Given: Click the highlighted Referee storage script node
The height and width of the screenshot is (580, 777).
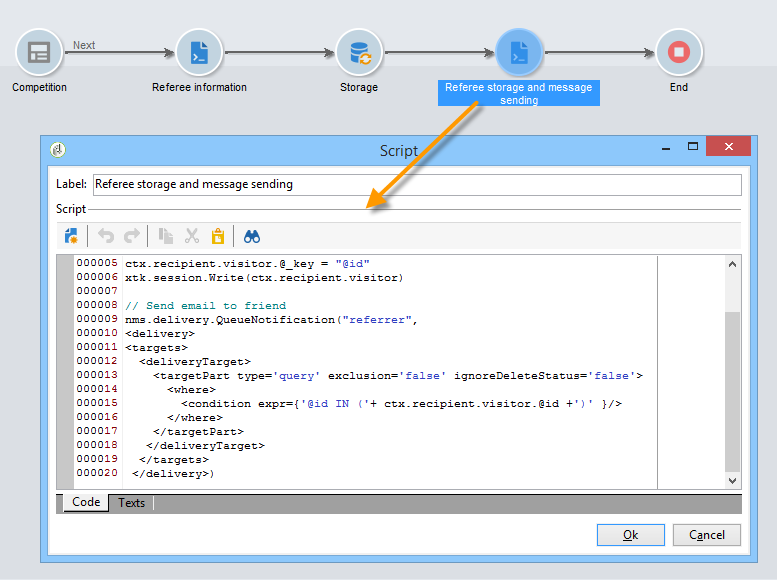Looking at the screenshot, I should coord(518,52).
